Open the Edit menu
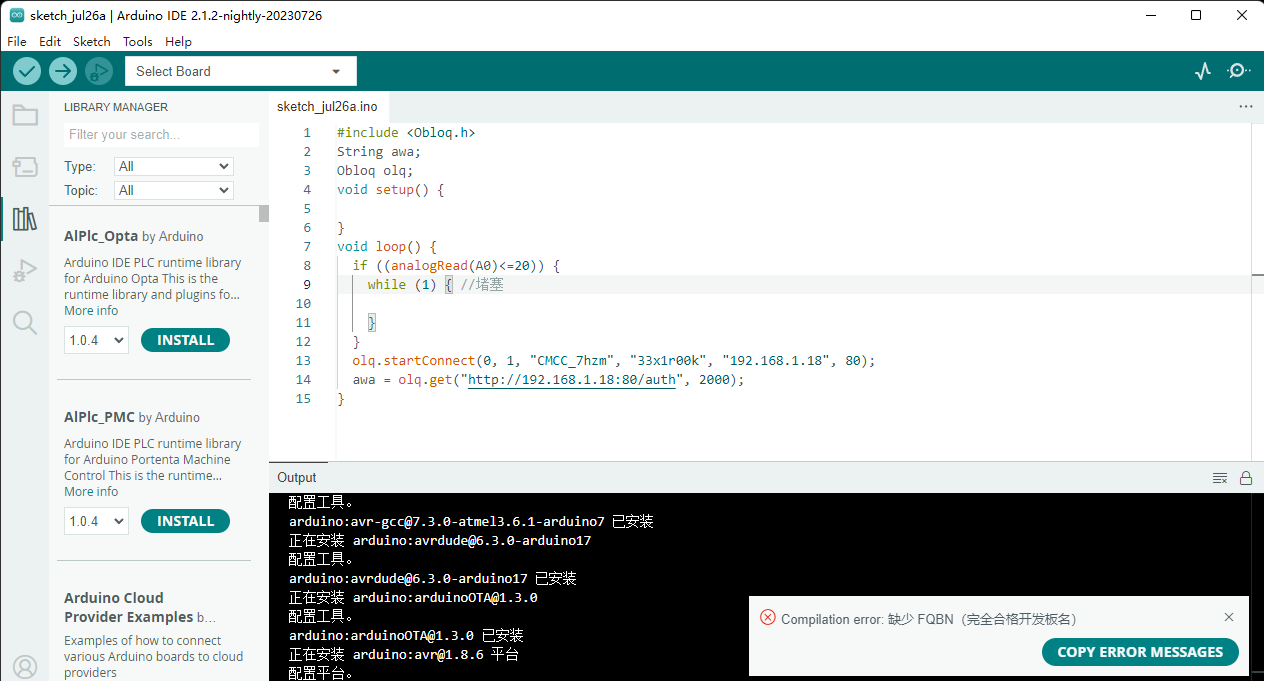Image resolution: width=1264 pixels, height=681 pixels. click(x=50, y=41)
